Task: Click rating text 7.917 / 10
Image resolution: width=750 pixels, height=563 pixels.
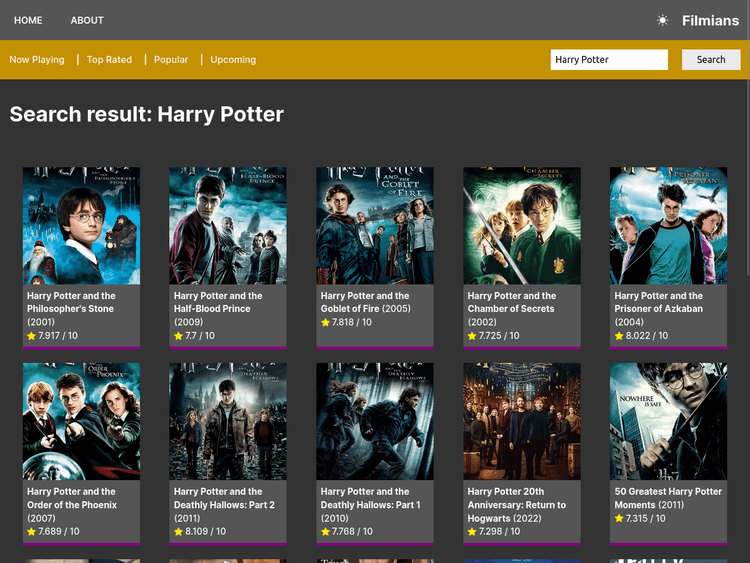Action: click(58, 336)
